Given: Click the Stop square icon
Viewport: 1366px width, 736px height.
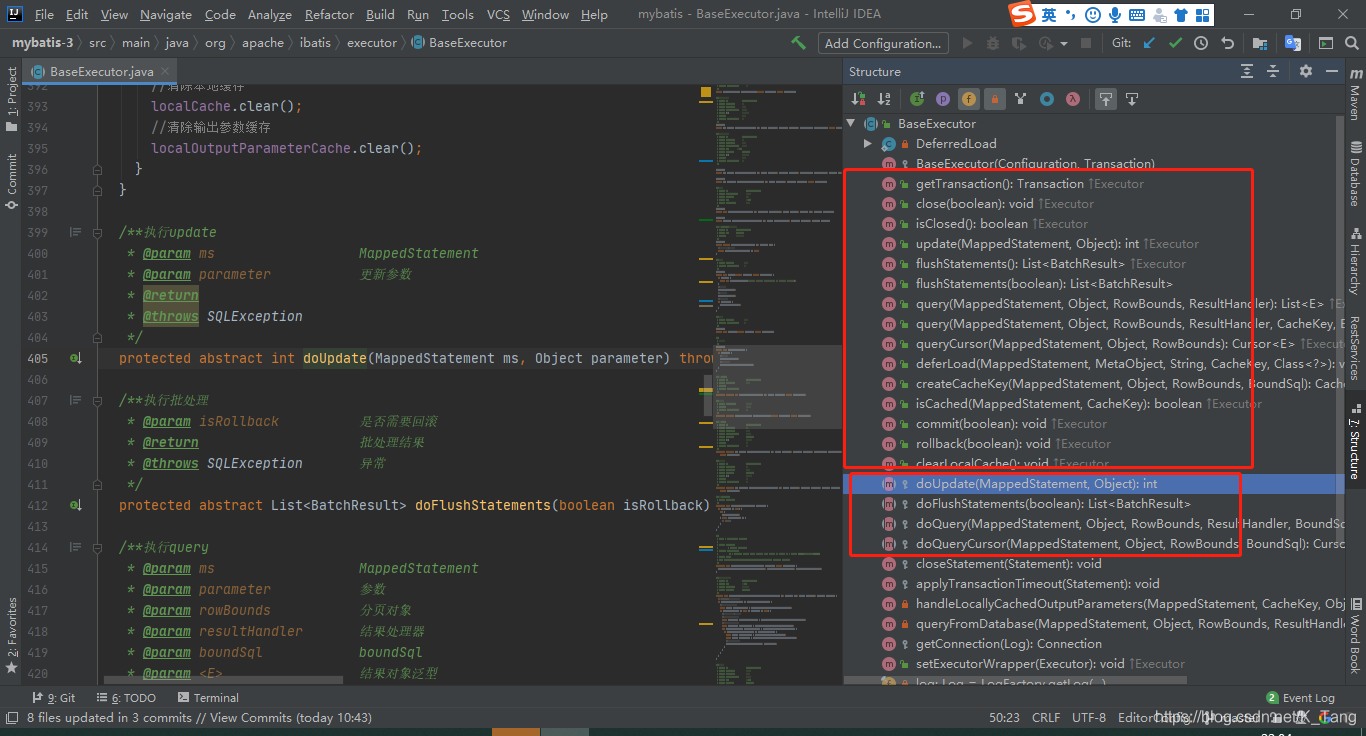Looking at the screenshot, I should 1086,43.
